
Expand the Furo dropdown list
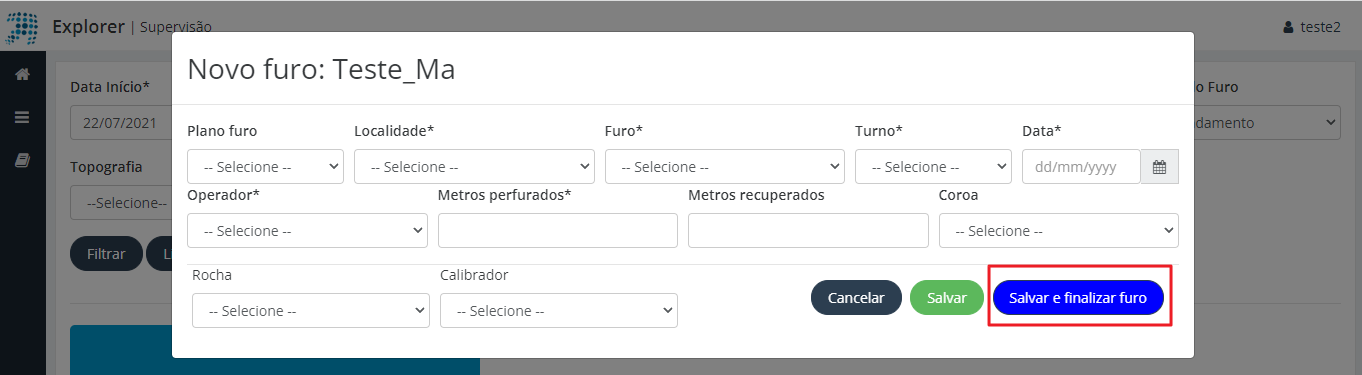point(724,167)
